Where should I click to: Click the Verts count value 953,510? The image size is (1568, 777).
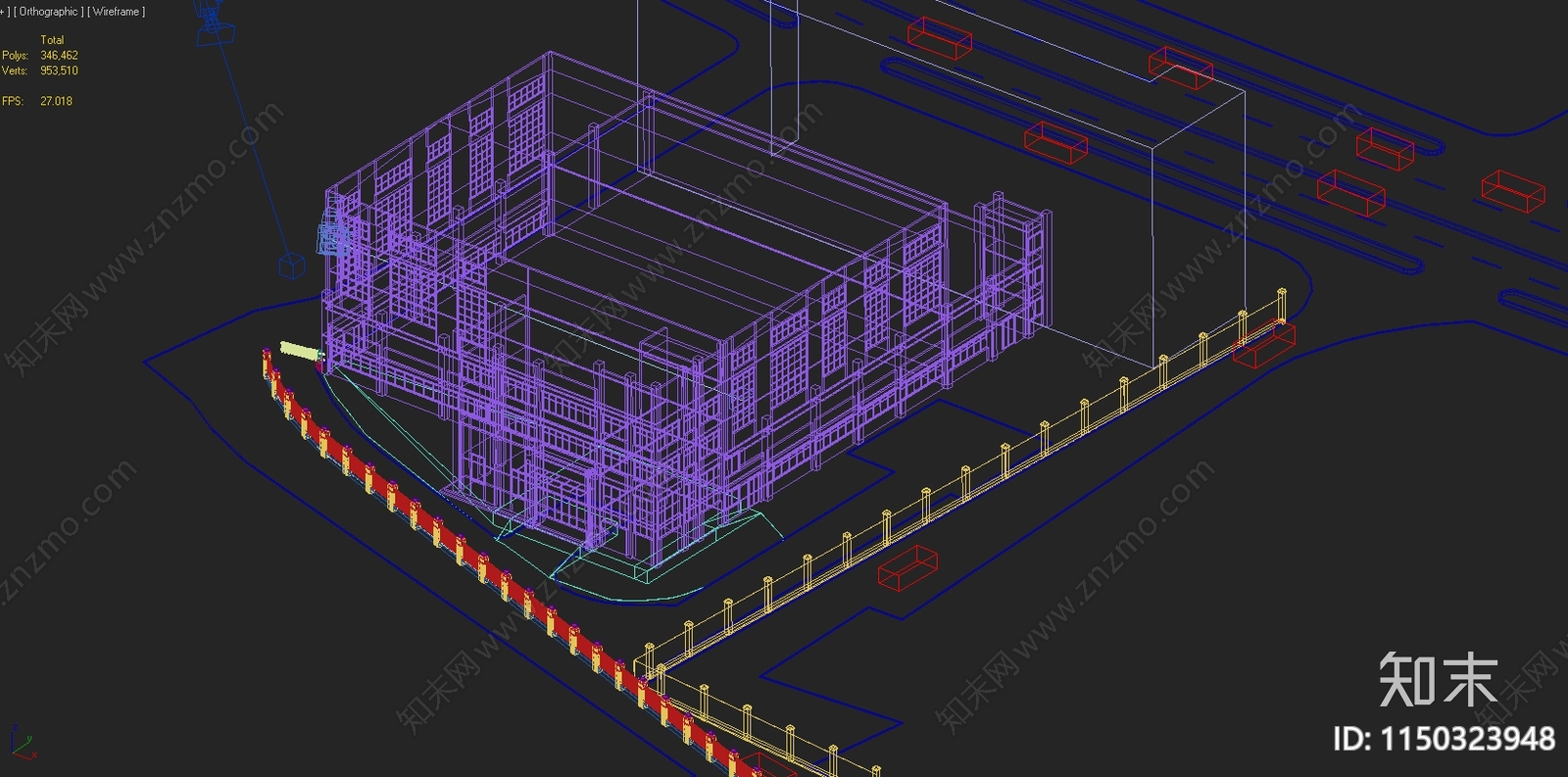[x=59, y=71]
